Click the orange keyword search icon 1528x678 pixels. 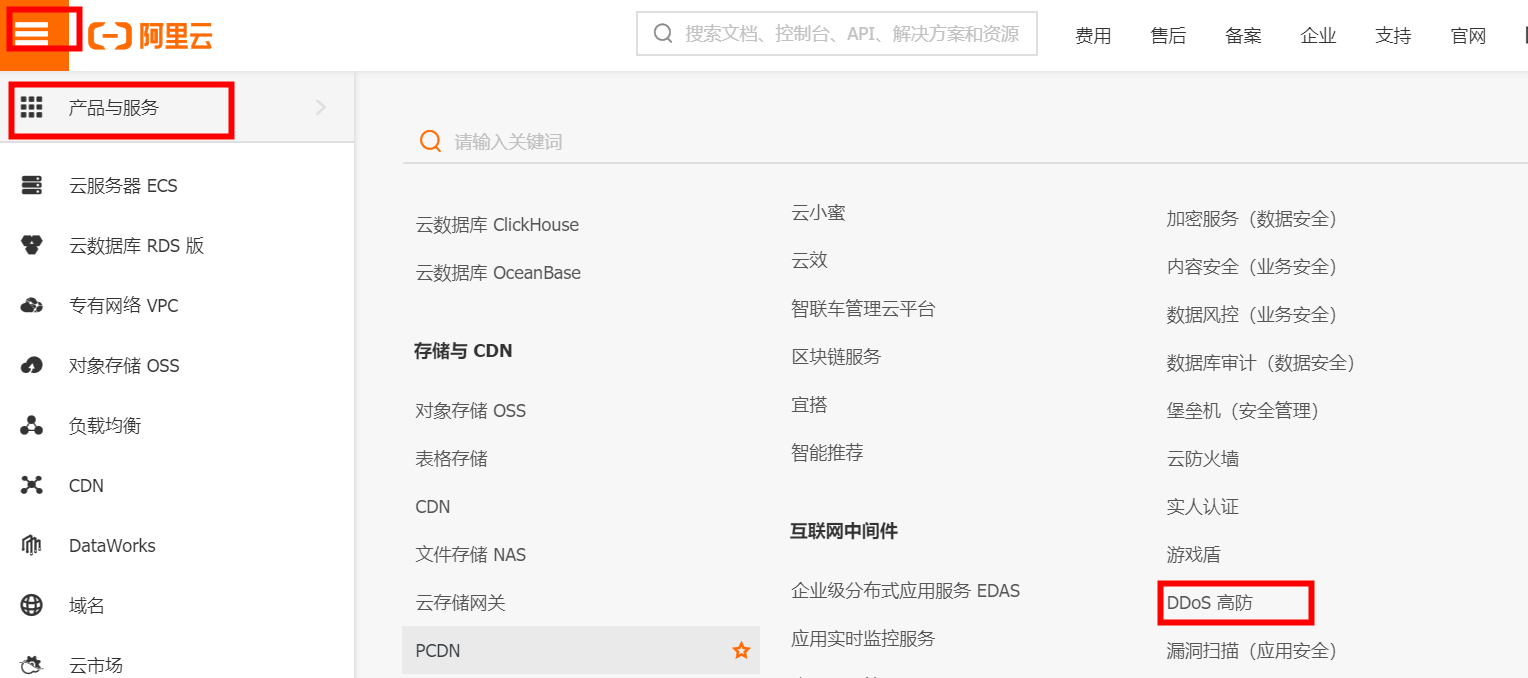pos(431,141)
